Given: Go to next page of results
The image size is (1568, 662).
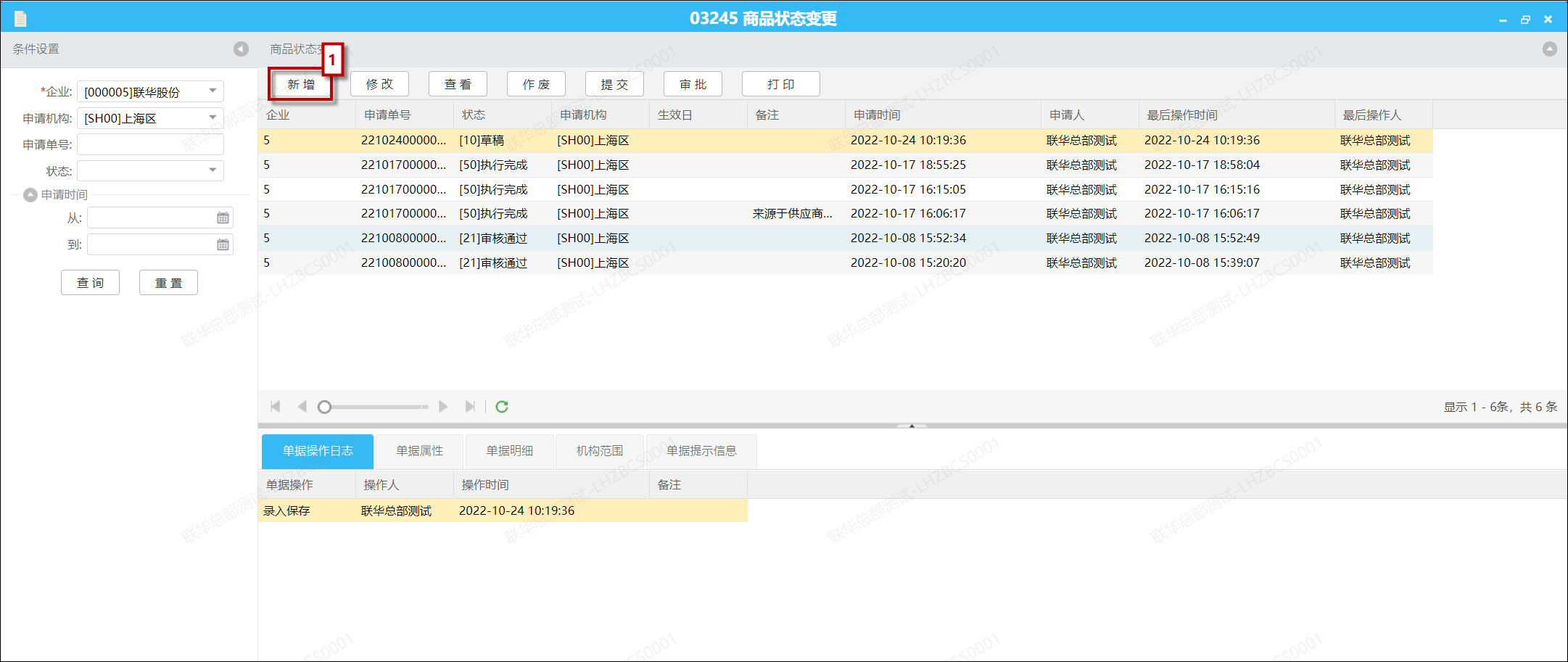Looking at the screenshot, I should pyautogui.click(x=443, y=406).
